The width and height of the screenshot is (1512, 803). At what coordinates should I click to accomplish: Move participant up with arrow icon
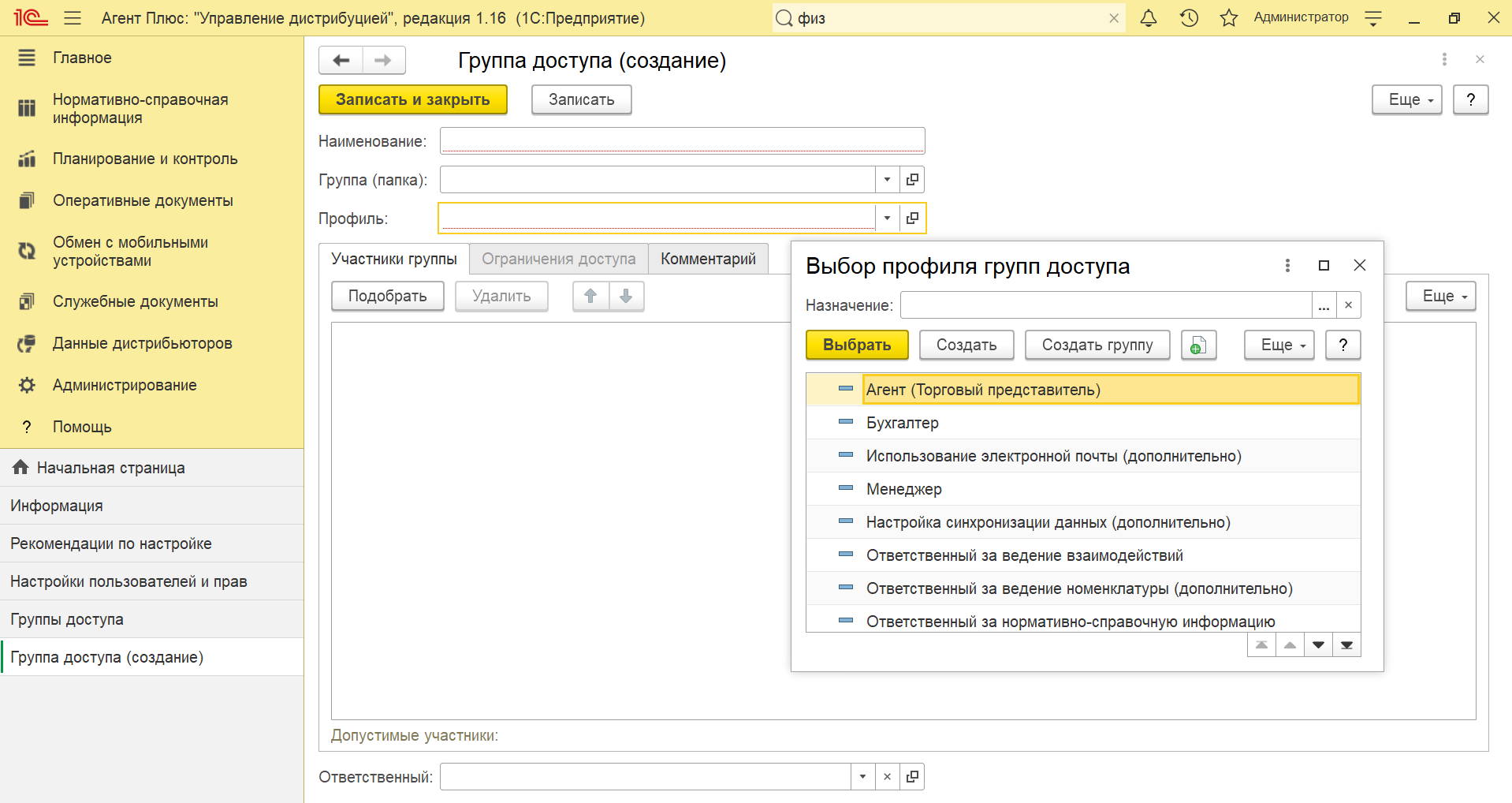click(590, 296)
